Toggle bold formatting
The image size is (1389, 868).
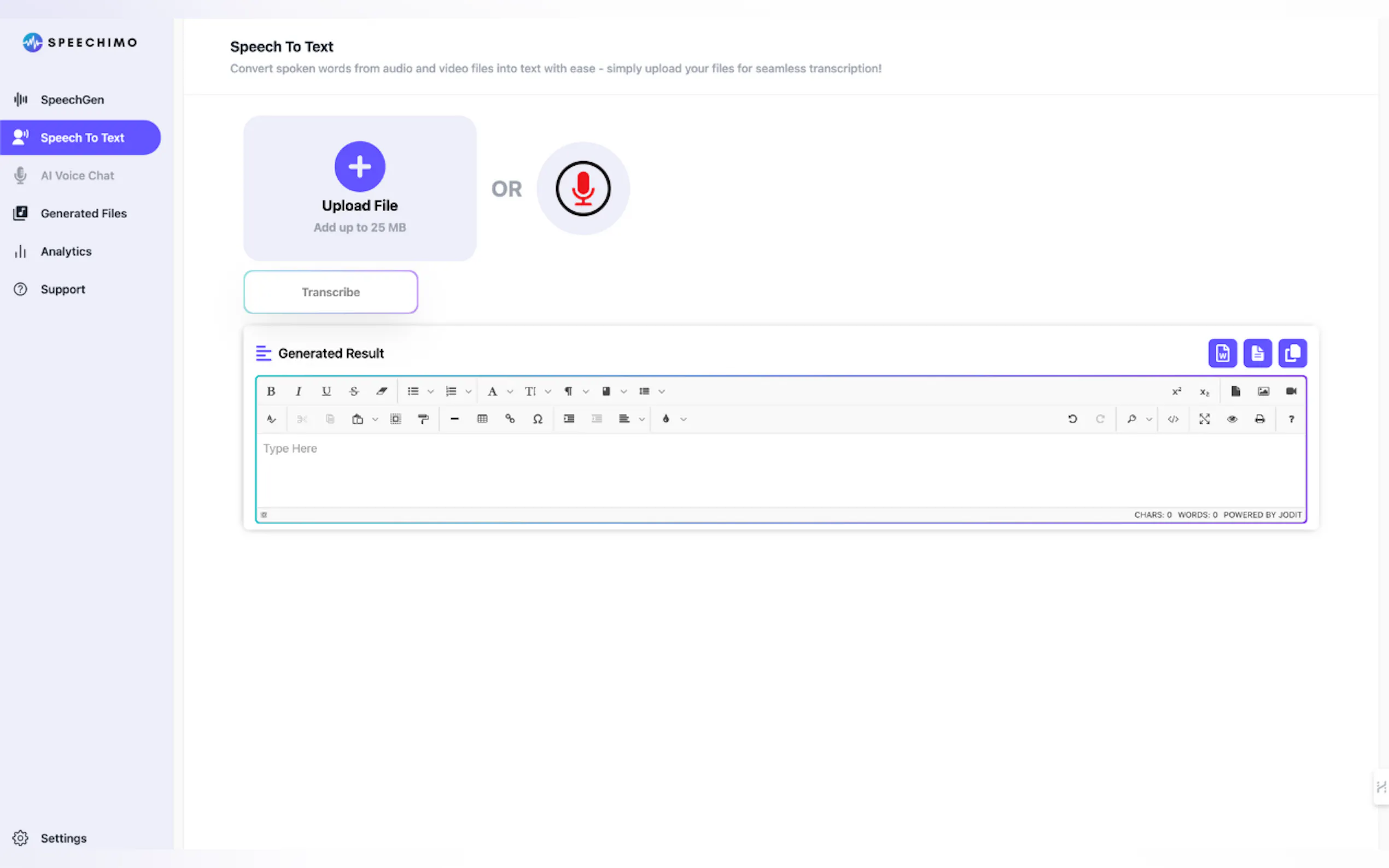click(x=271, y=391)
